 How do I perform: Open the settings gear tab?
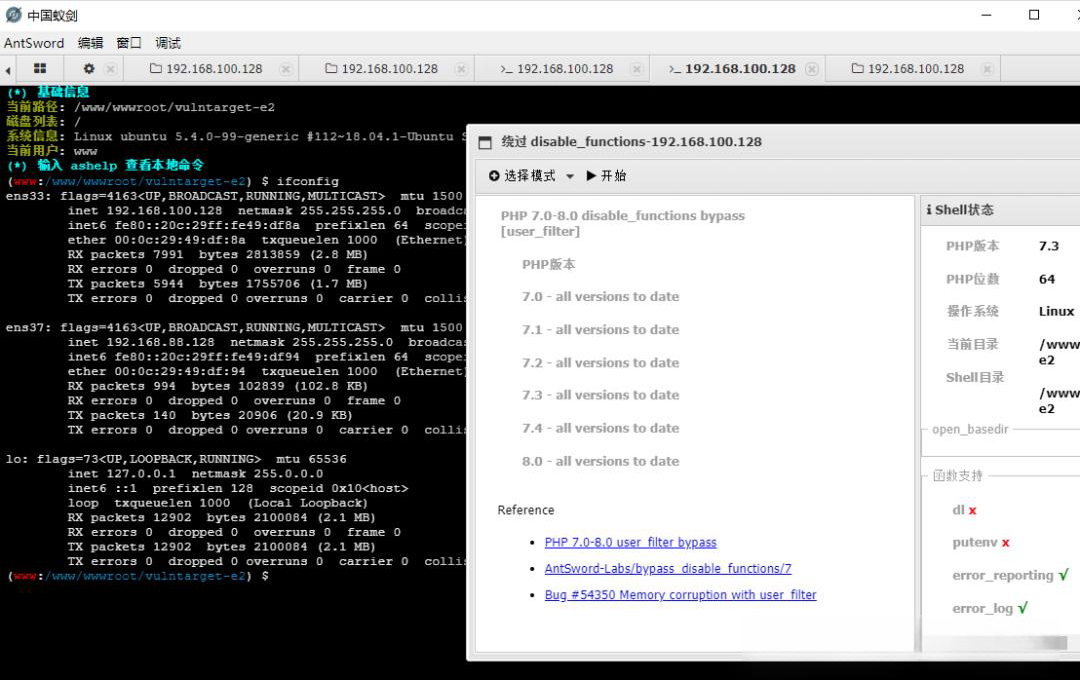pos(89,69)
